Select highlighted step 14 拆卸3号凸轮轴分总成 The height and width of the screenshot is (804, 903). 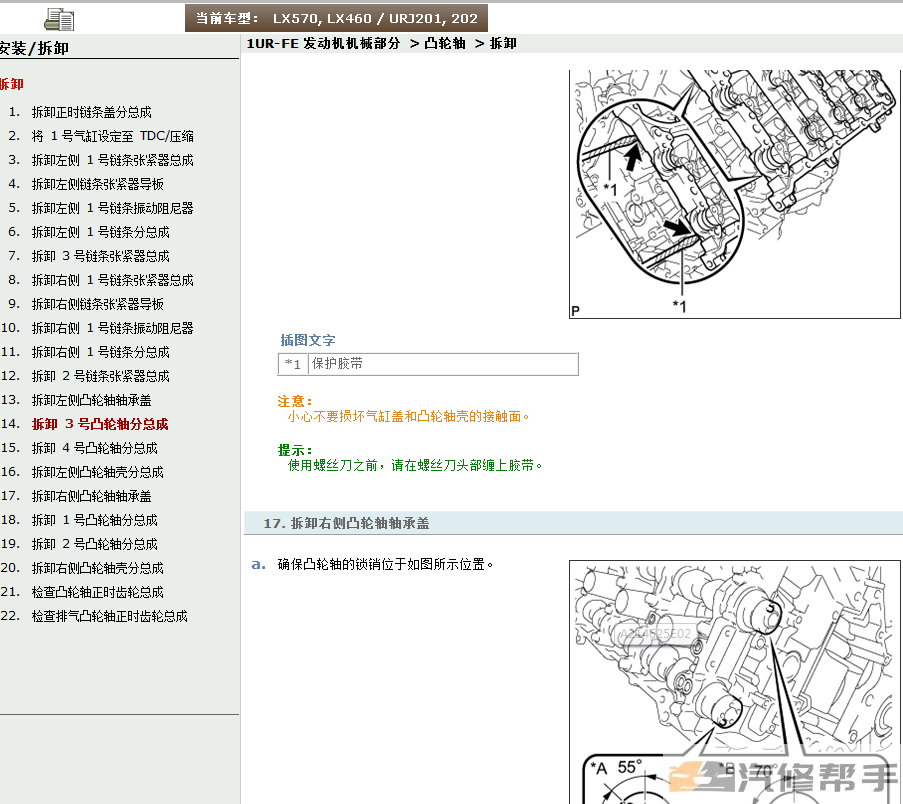point(100,424)
